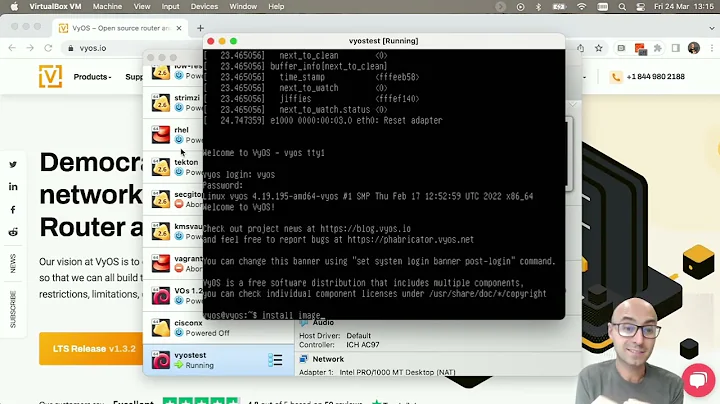Go forward in the browser
Image resolution: width=720 pixels, height=404 pixels.
(x=30, y=48)
